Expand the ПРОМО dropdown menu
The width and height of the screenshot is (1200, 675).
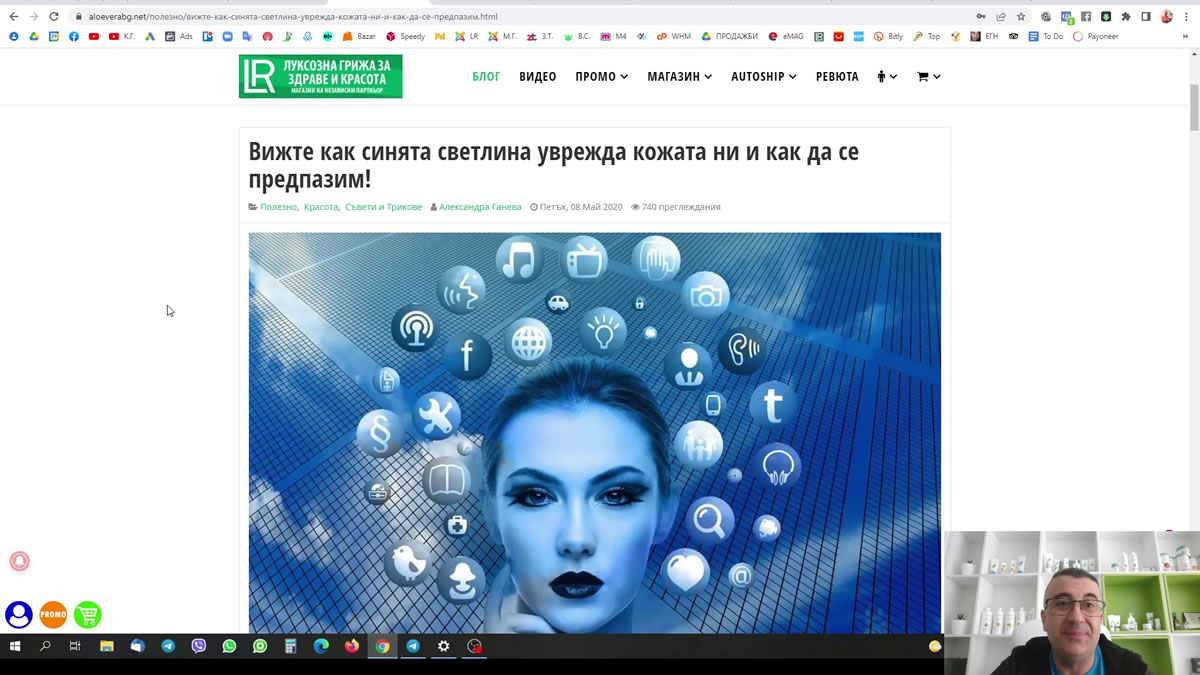point(601,77)
